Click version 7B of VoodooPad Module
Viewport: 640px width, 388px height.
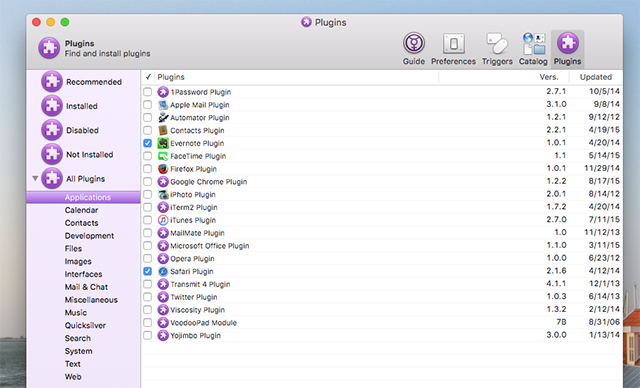pos(561,322)
